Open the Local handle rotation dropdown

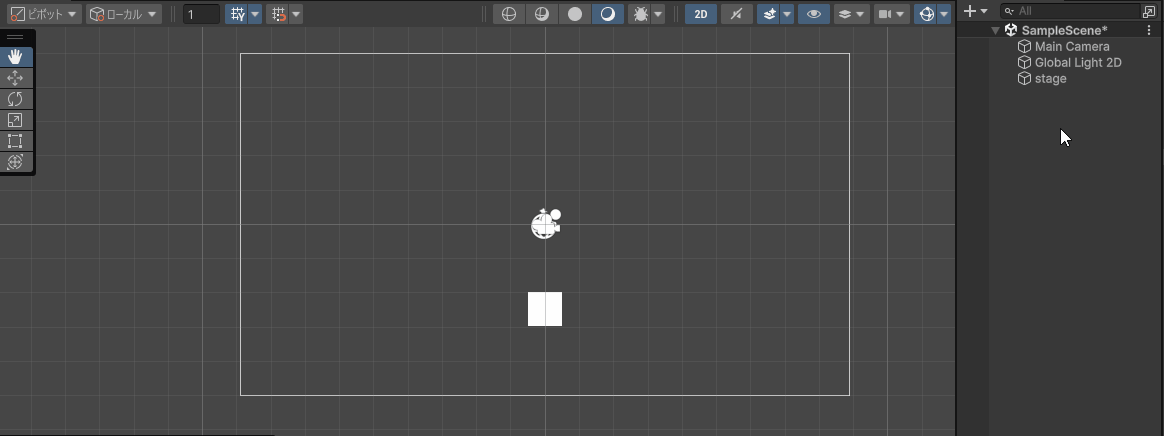tap(124, 13)
